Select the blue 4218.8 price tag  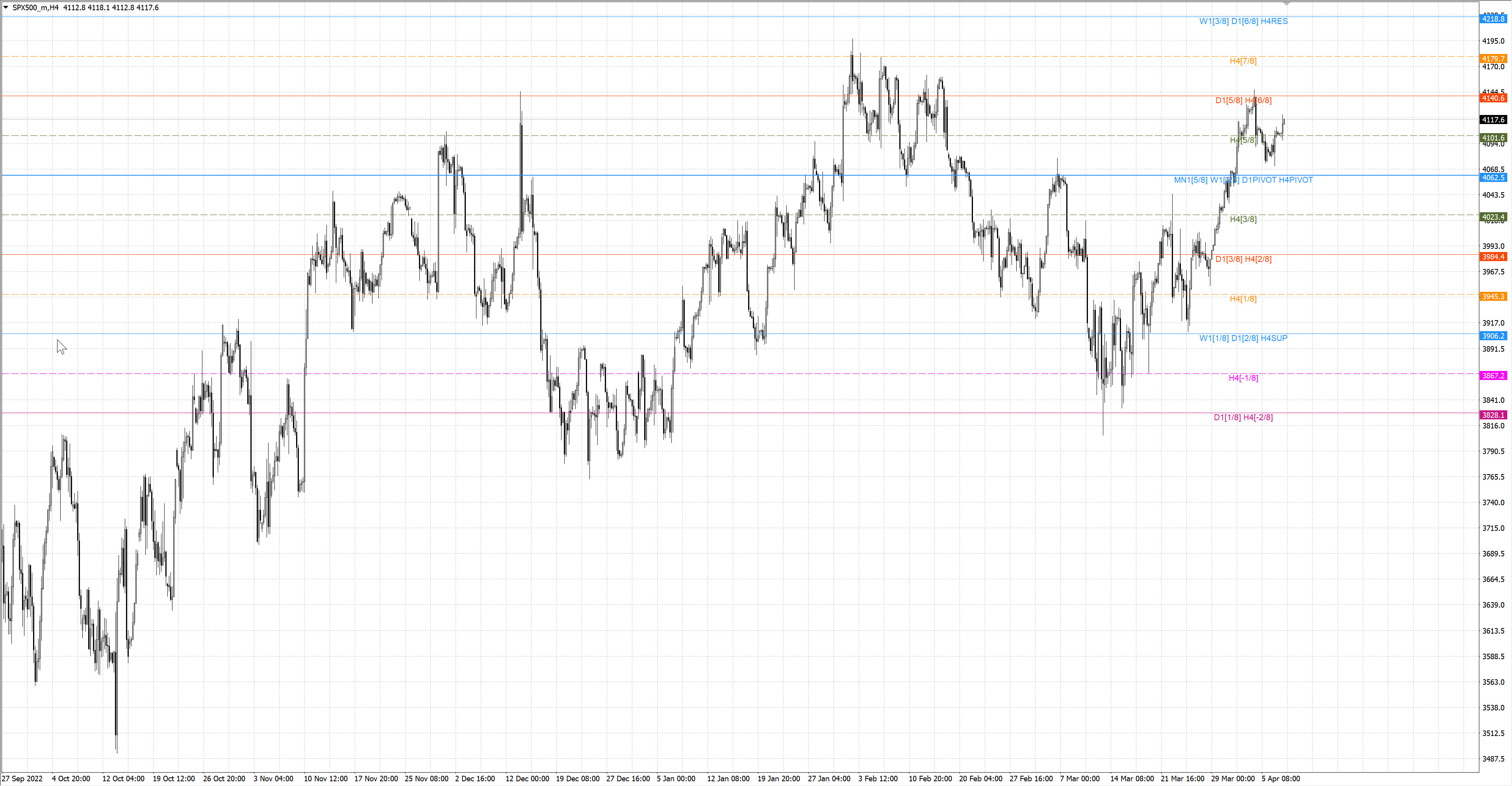(x=1493, y=19)
